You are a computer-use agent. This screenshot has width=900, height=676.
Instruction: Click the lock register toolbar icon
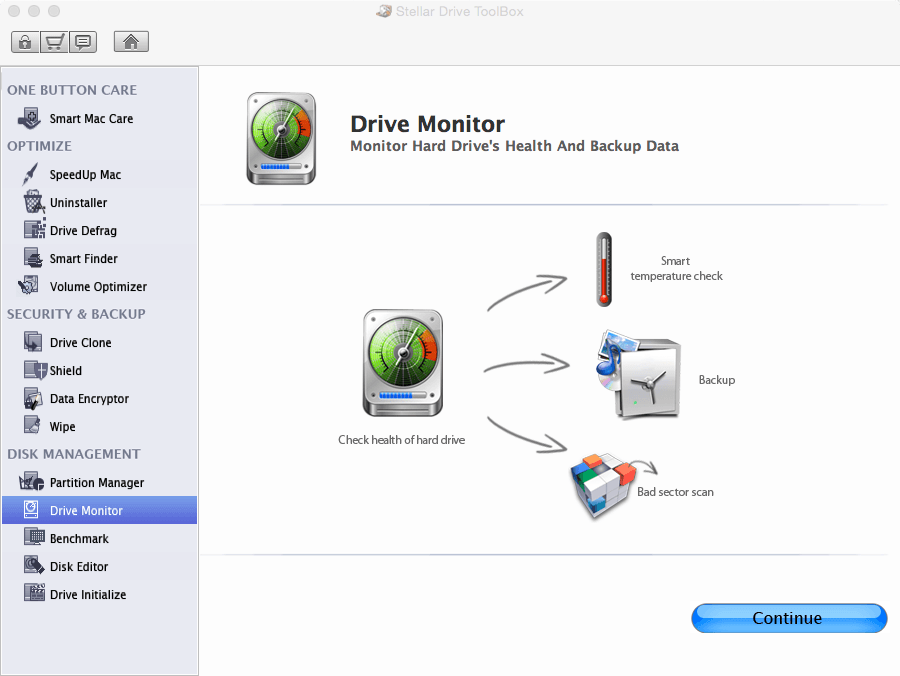point(25,42)
